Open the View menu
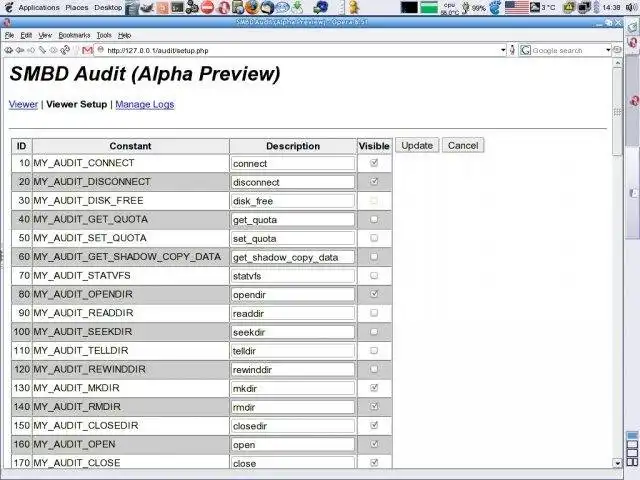The height and width of the screenshot is (480, 640). click(x=45, y=36)
